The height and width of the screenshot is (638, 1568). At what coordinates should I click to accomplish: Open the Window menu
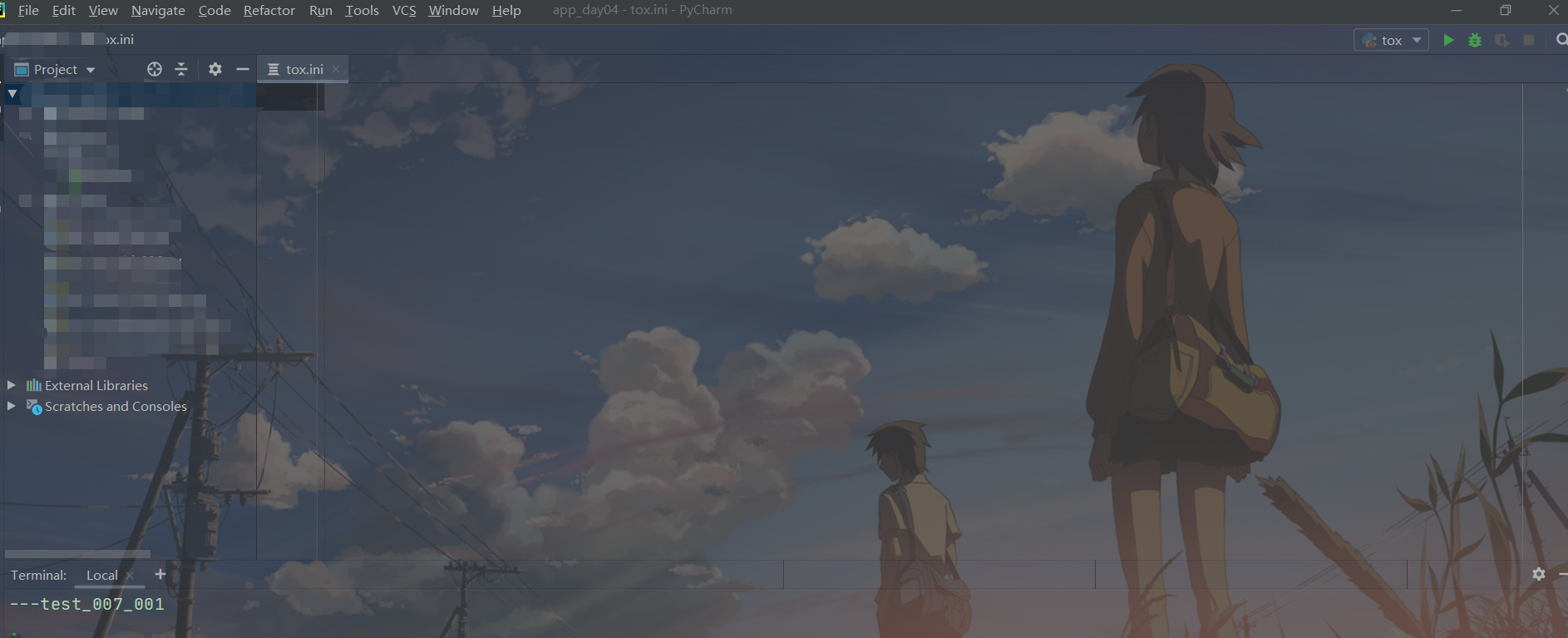(454, 10)
